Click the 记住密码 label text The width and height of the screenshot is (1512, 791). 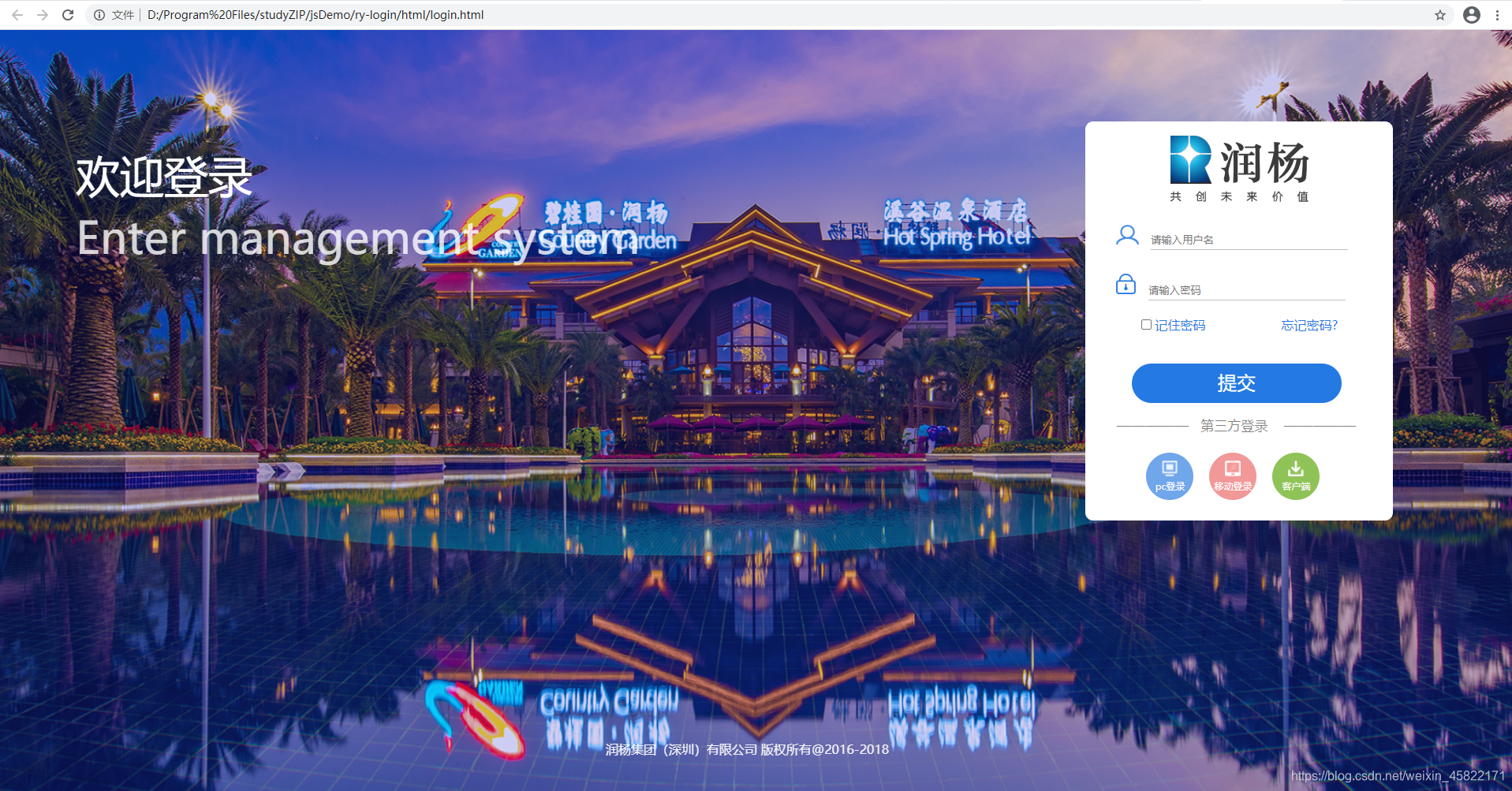pyautogui.click(x=1180, y=326)
